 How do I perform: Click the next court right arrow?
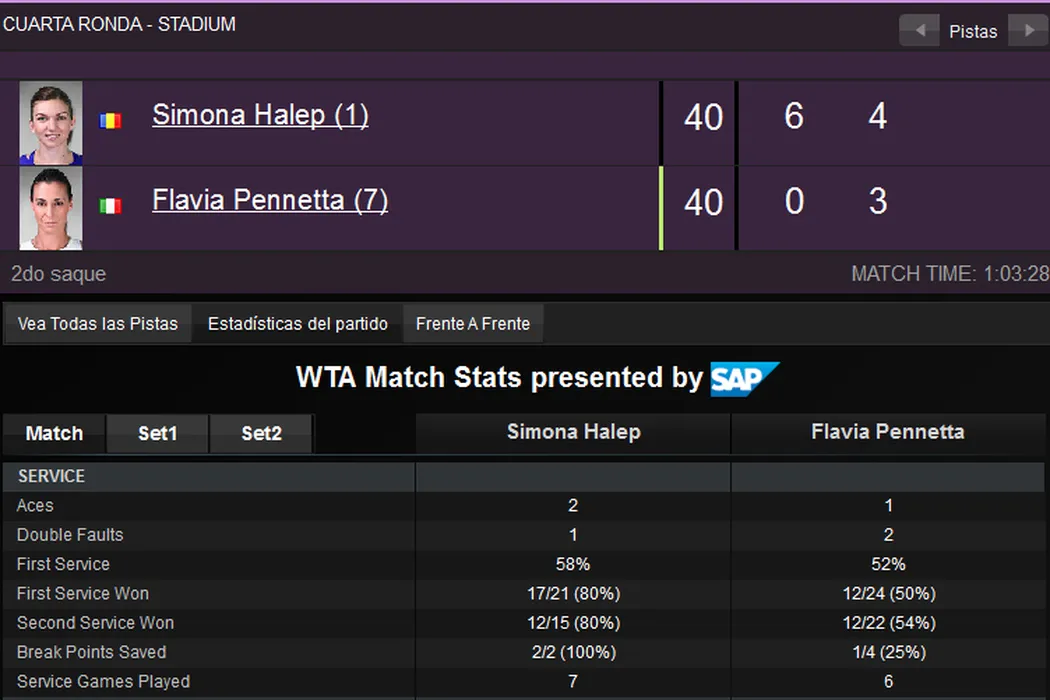[1028, 30]
